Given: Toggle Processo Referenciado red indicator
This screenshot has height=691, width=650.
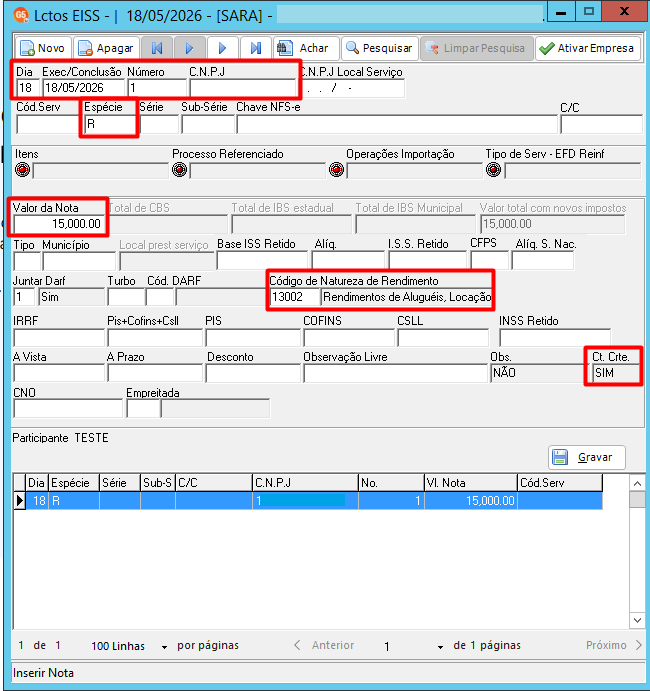Looking at the screenshot, I should click(x=179, y=170).
